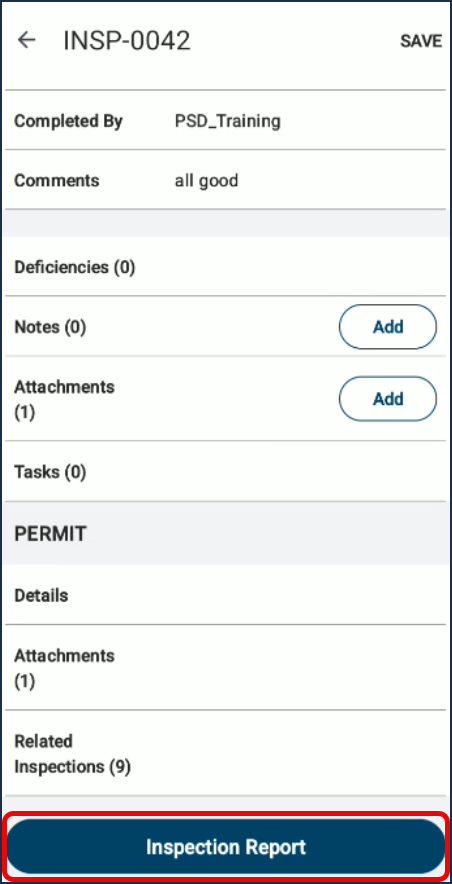Edit the 'all good' comment text
This screenshot has width=452, height=884.
(x=206, y=181)
